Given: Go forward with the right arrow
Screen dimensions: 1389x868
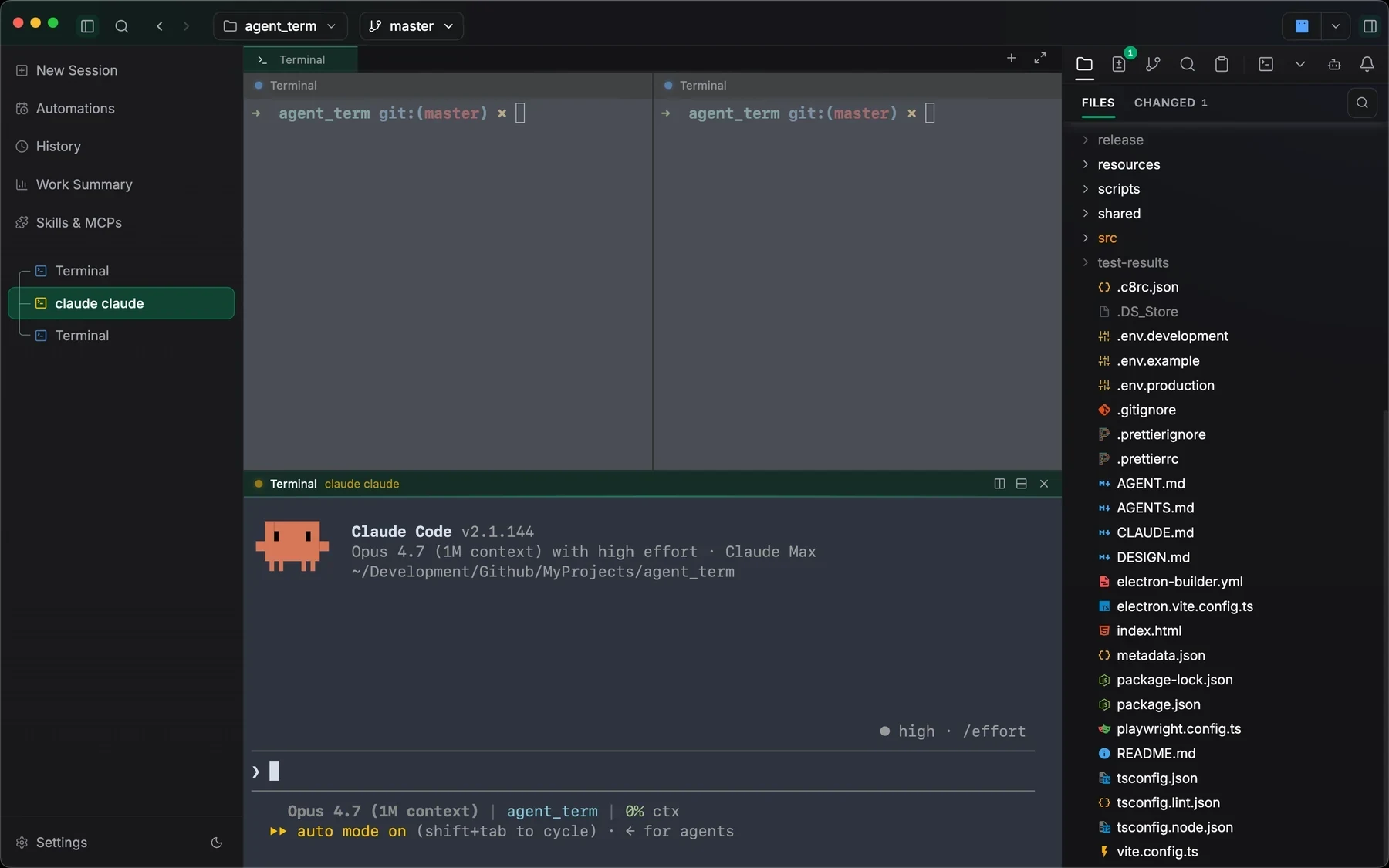Looking at the screenshot, I should coord(186,26).
